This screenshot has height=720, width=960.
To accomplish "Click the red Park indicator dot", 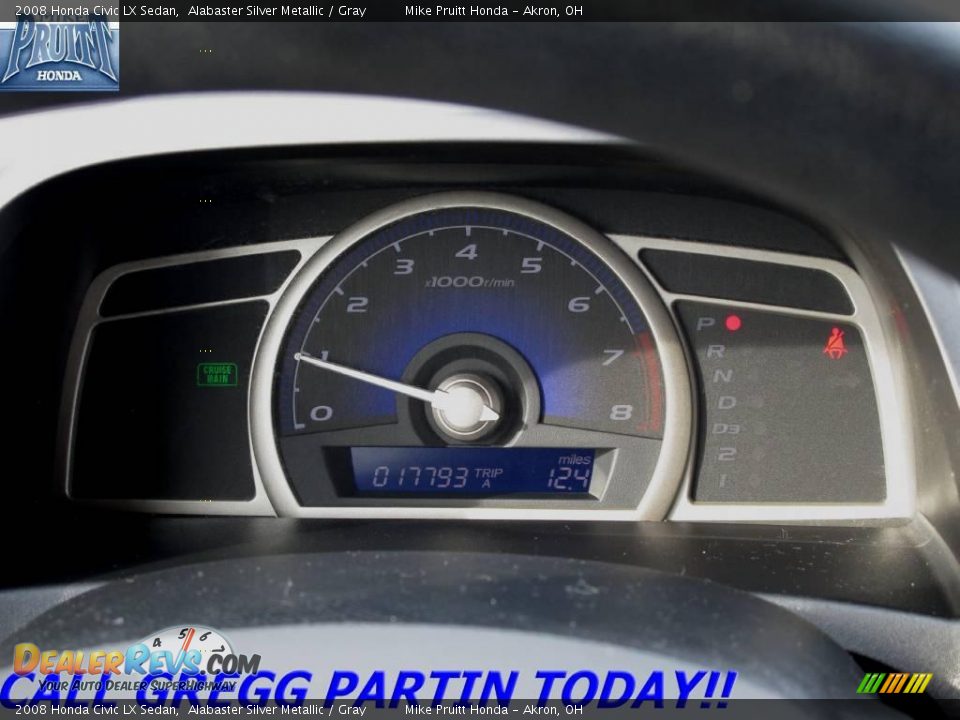I will pos(733,323).
